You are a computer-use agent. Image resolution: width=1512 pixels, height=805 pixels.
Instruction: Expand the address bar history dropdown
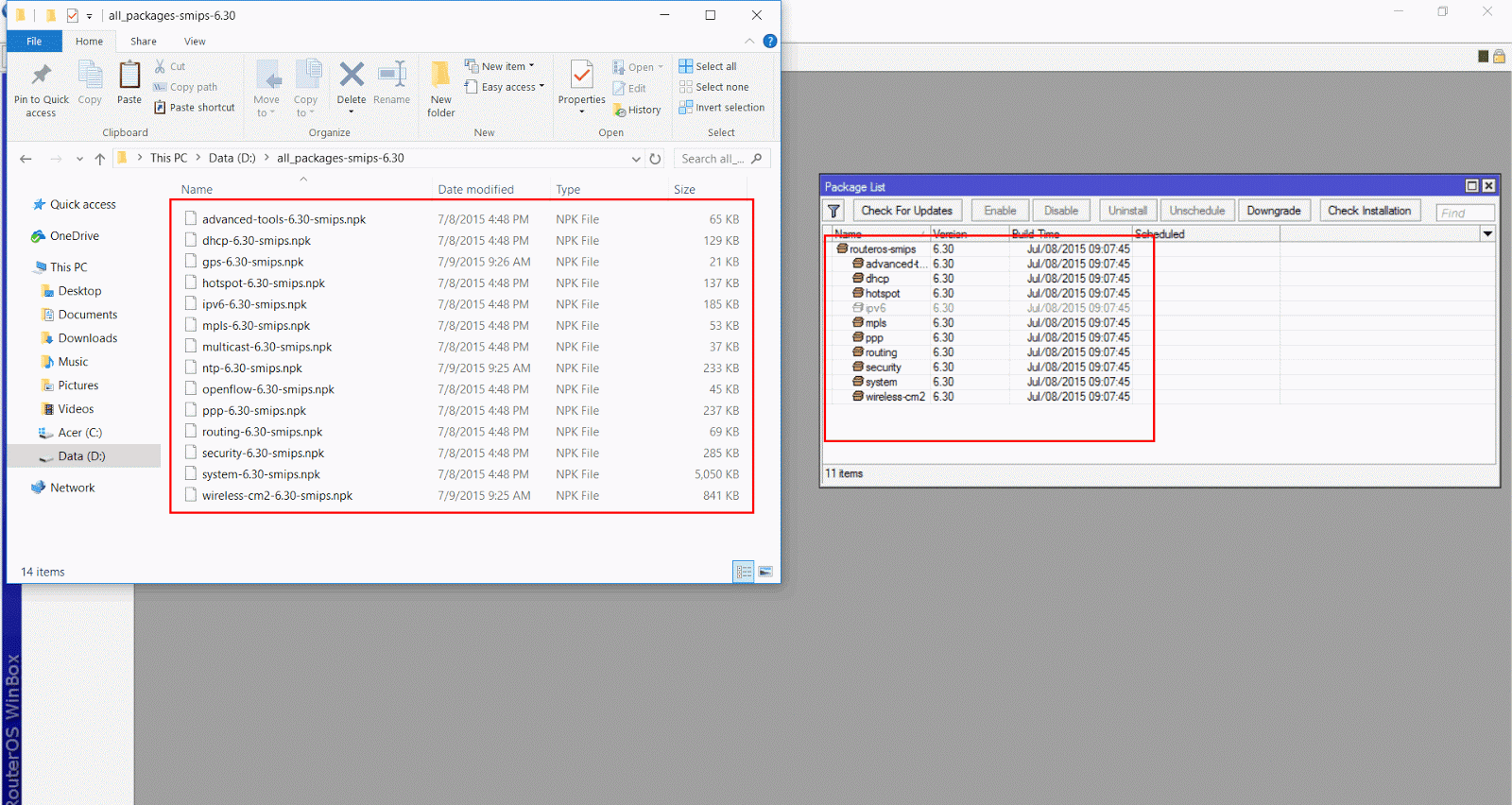[x=636, y=159]
